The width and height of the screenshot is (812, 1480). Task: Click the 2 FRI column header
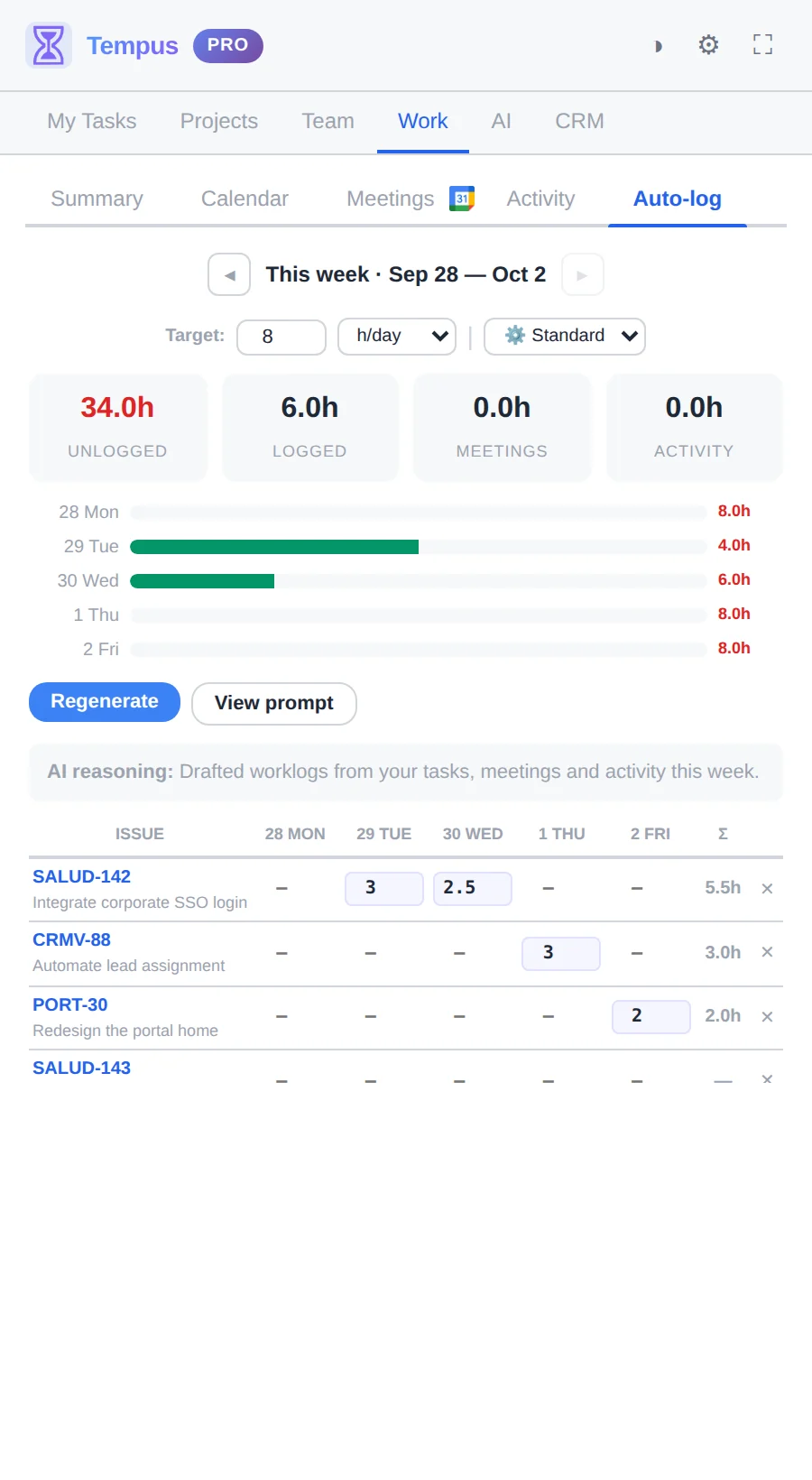pos(651,834)
